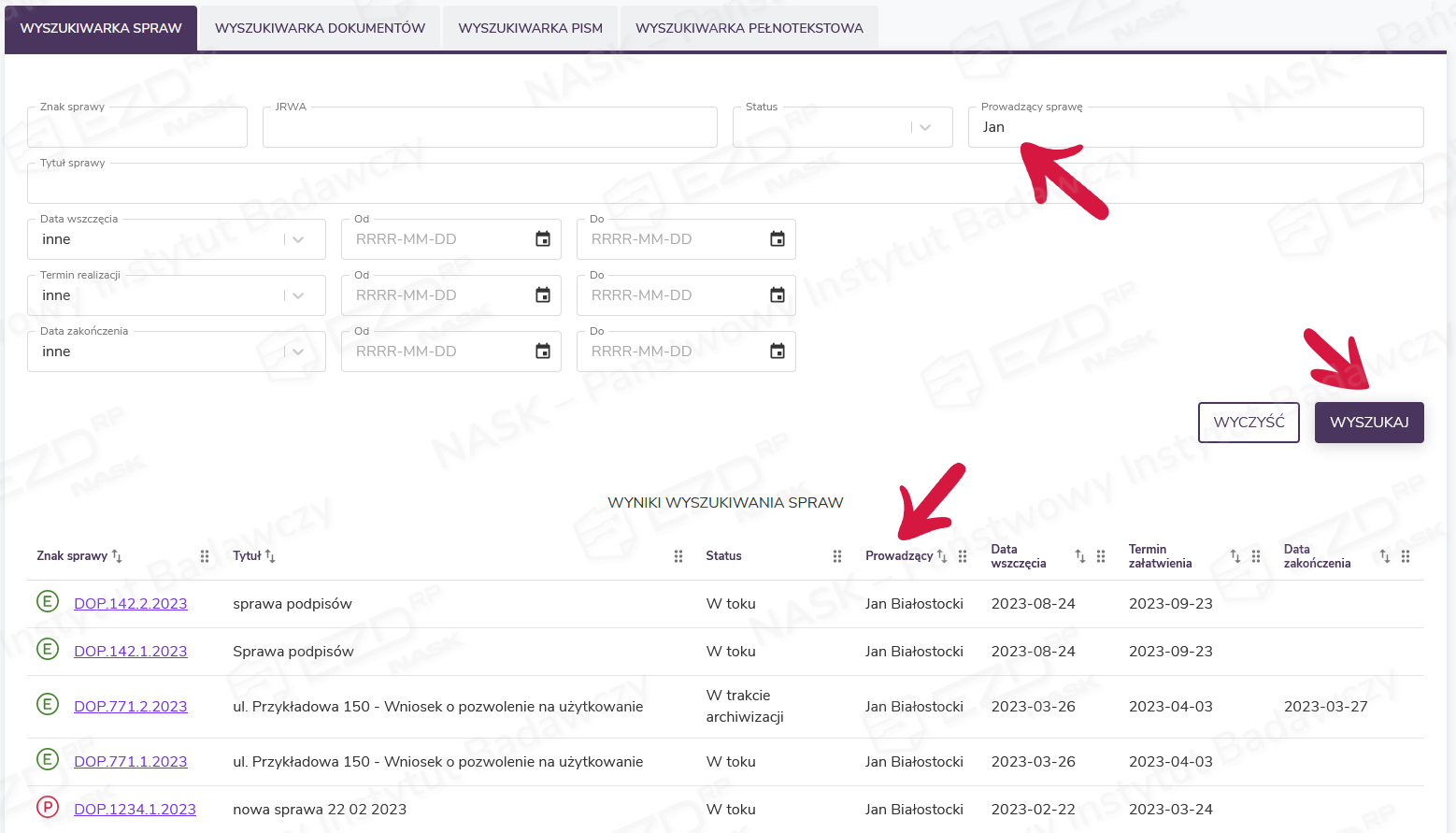
Task: Open calendar picker for Data wszczęcia Do field
Action: pos(777,239)
